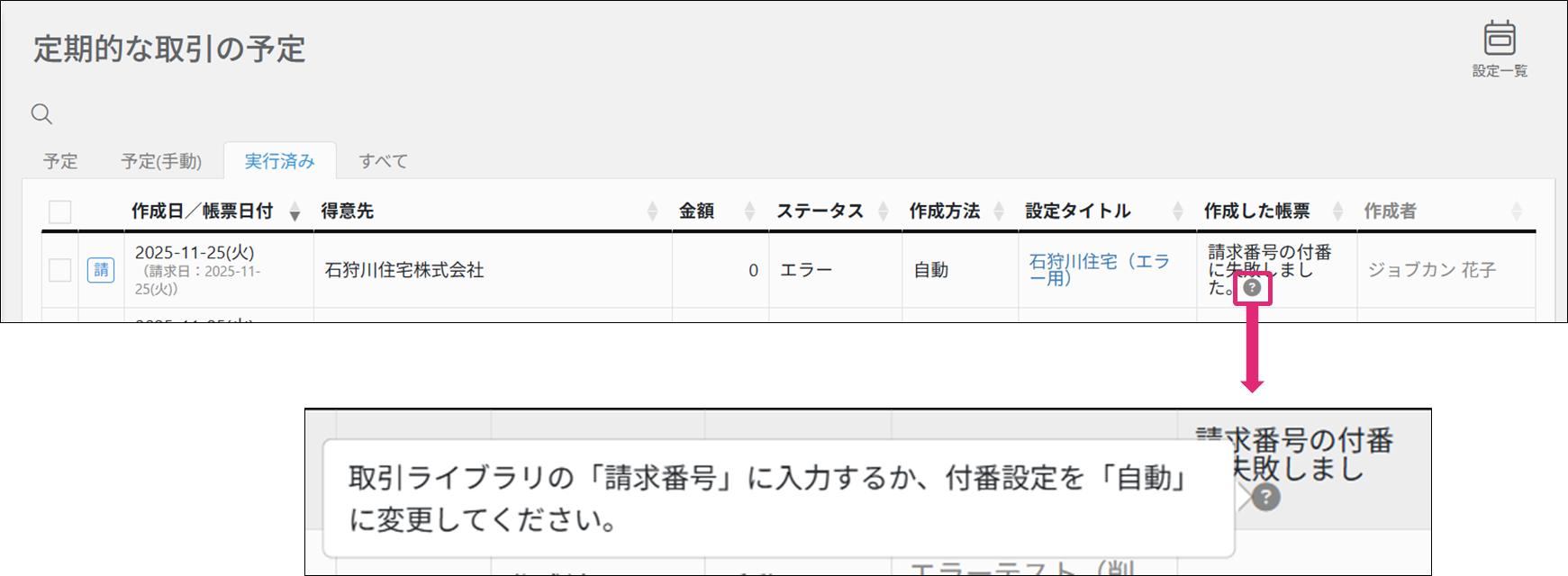Image resolution: width=1568 pixels, height=576 pixels.
Task: Click the help icon beside the numbering error
Action: pos(1252,288)
